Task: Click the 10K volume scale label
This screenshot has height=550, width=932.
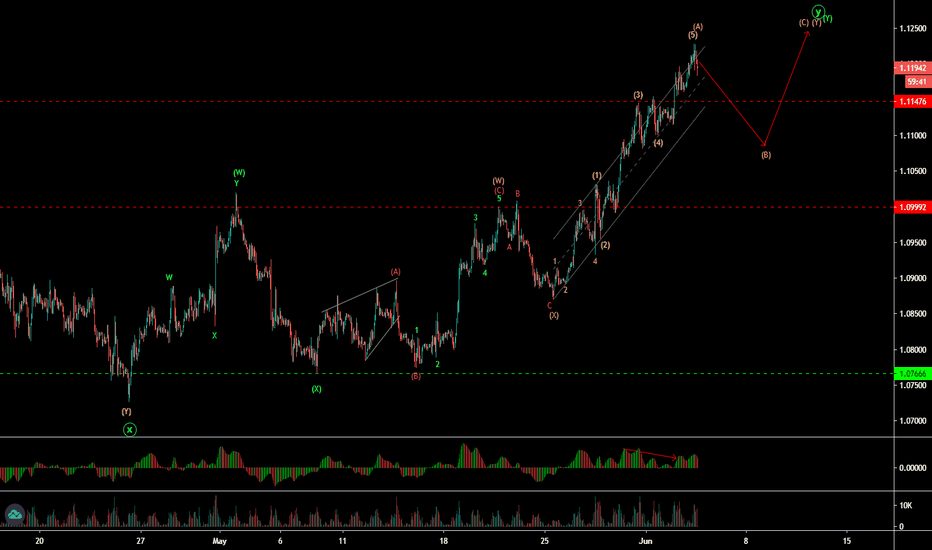Action: 906,505
